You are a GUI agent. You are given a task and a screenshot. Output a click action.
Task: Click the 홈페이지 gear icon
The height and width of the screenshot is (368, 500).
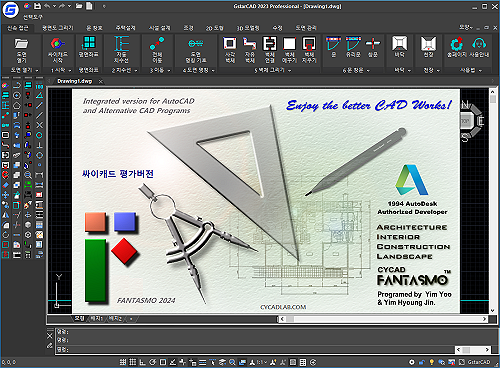point(457,47)
